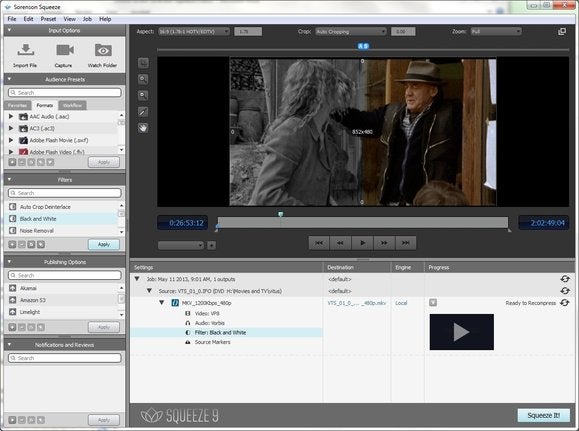Open the Help menu
Screen dimensions: 579x431
click(x=105, y=19)
